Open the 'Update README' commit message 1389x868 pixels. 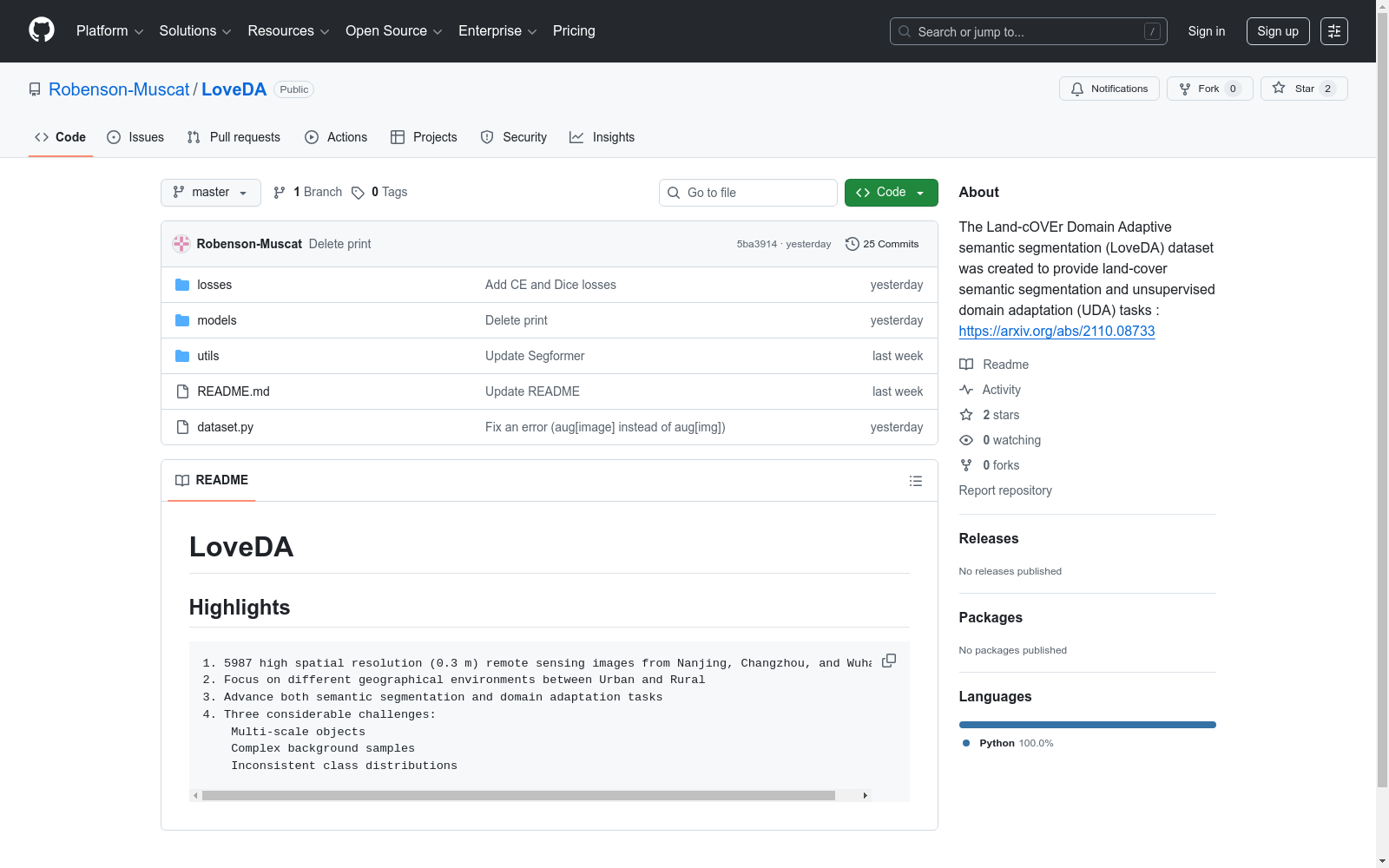pyautogui.click(x=532, y=391)
